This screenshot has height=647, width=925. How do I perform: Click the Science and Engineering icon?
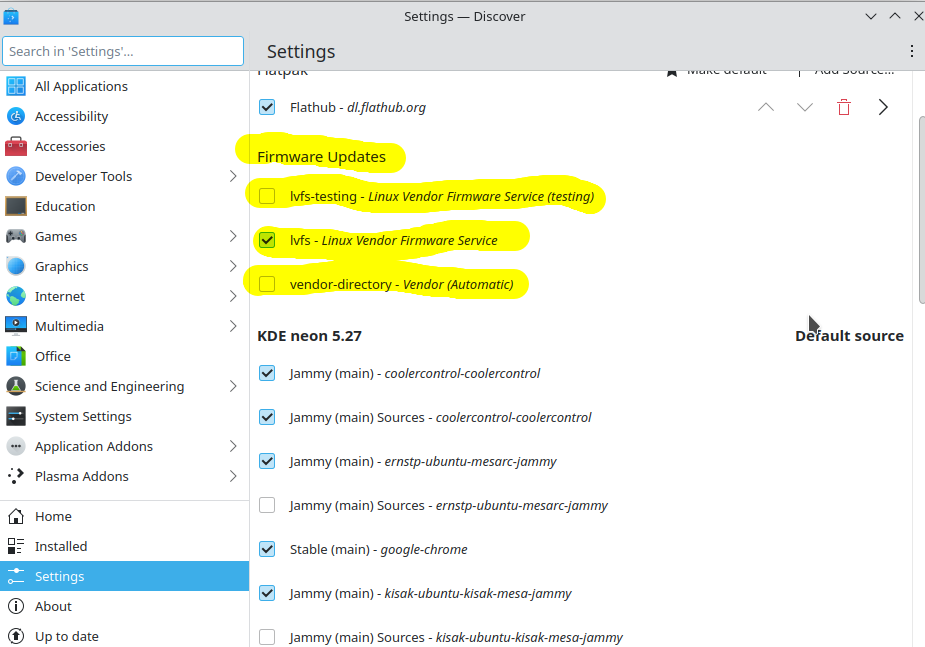coord(16,387)
